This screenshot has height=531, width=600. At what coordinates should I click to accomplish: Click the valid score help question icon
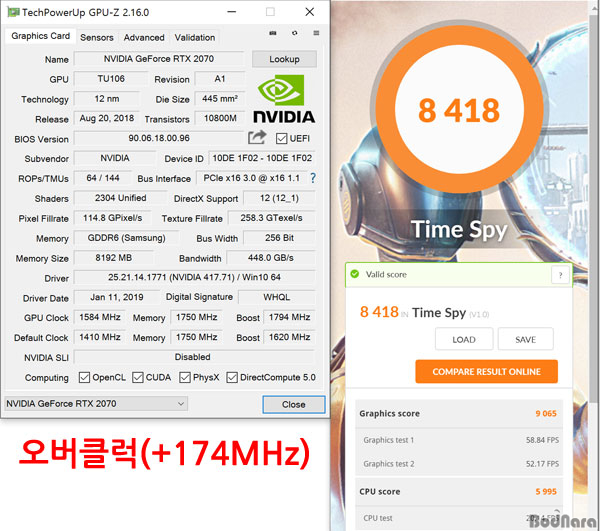tap(560, 275)
